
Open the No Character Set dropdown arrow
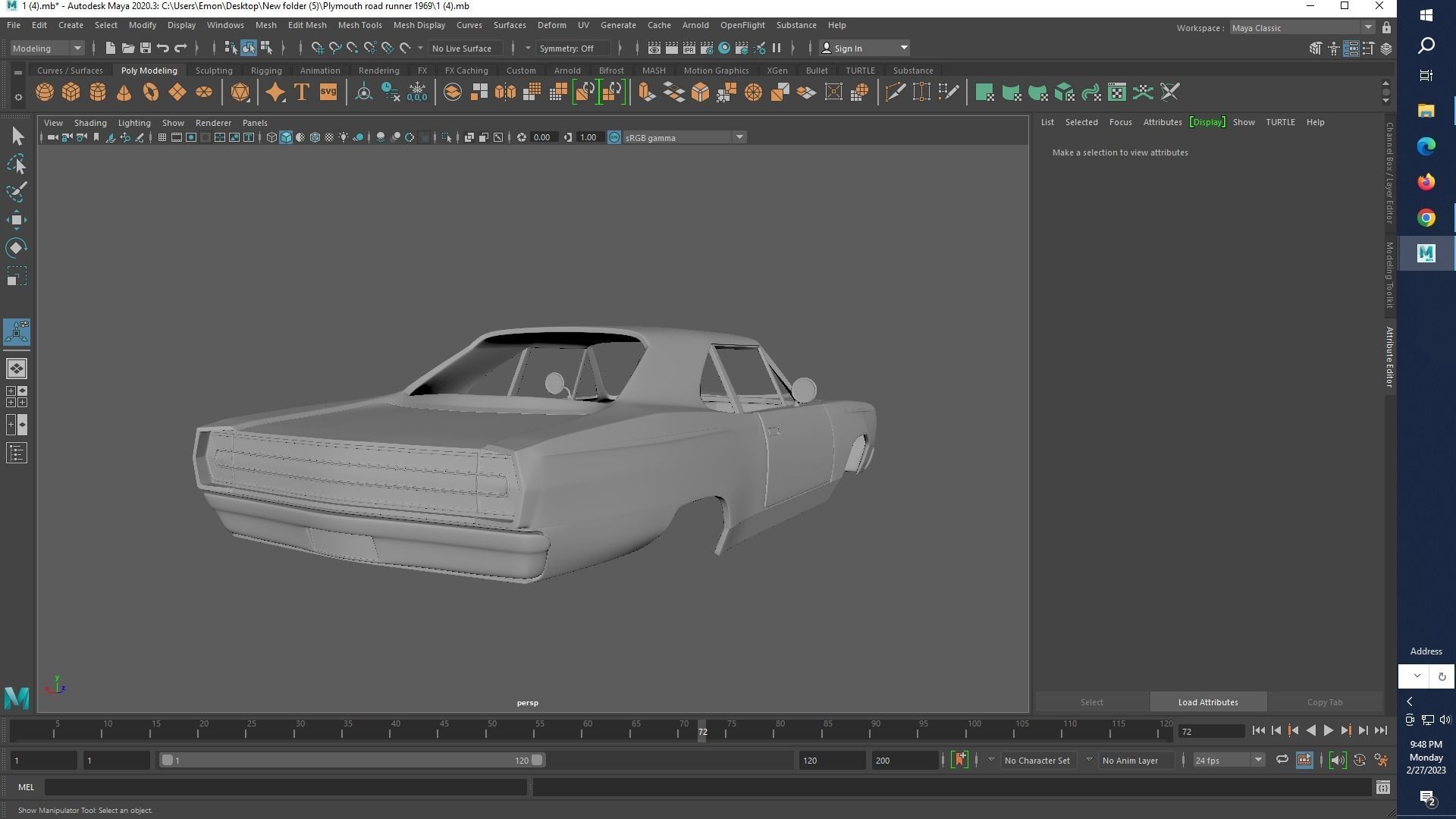pos(990,760)
